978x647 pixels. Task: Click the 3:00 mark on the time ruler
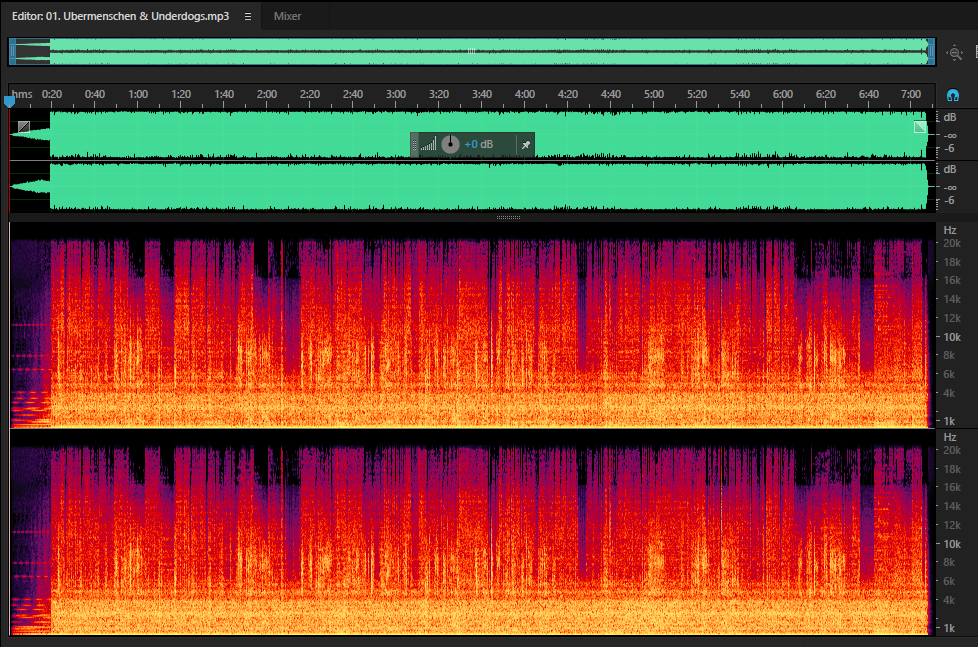pyautogui.click(x=395, y=94)
